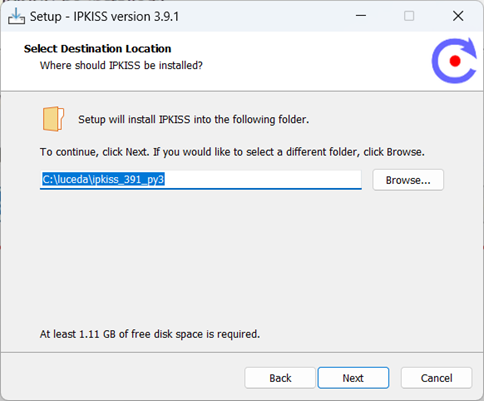Click the Setup will install IPKISS sentence
484x401 pixels.
pos(194,119)
